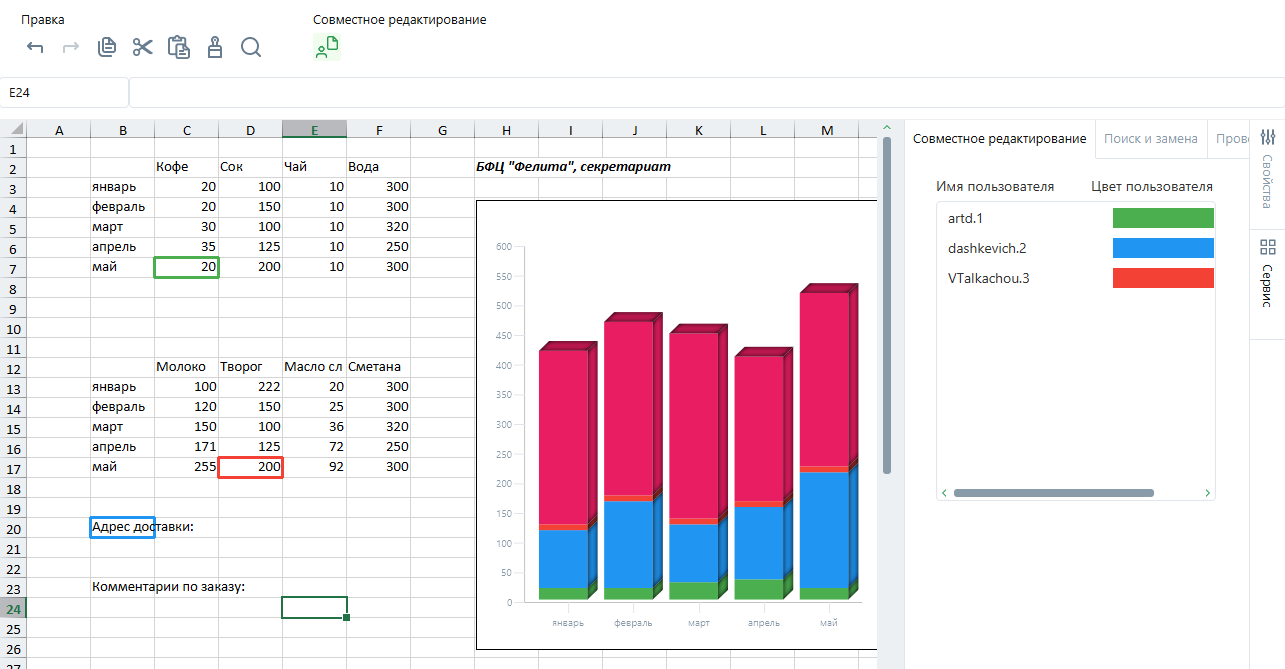The height and width of the screenshot is (669, 1285).
Task: Click the Undo arrow icon
Action: click(x=35, y=47)
